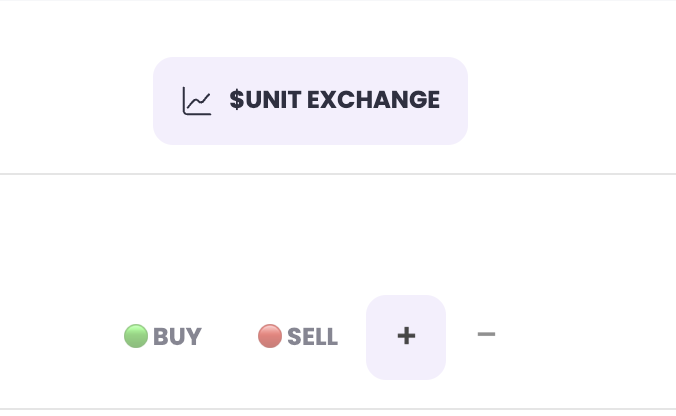
Task: Zoom in with the plus button
Action: (406, 337)
